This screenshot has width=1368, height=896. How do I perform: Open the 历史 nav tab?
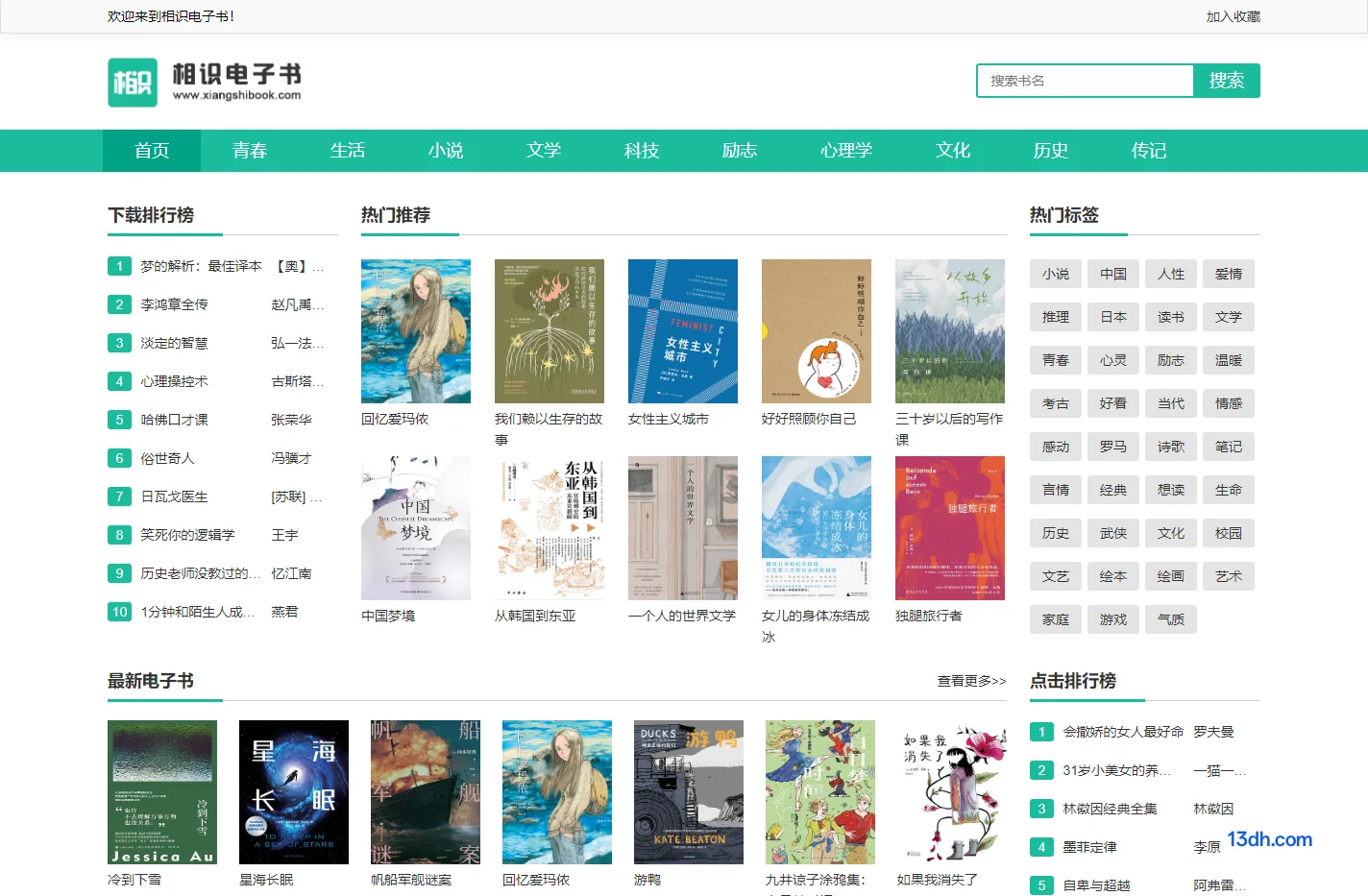click(1051, 151)
